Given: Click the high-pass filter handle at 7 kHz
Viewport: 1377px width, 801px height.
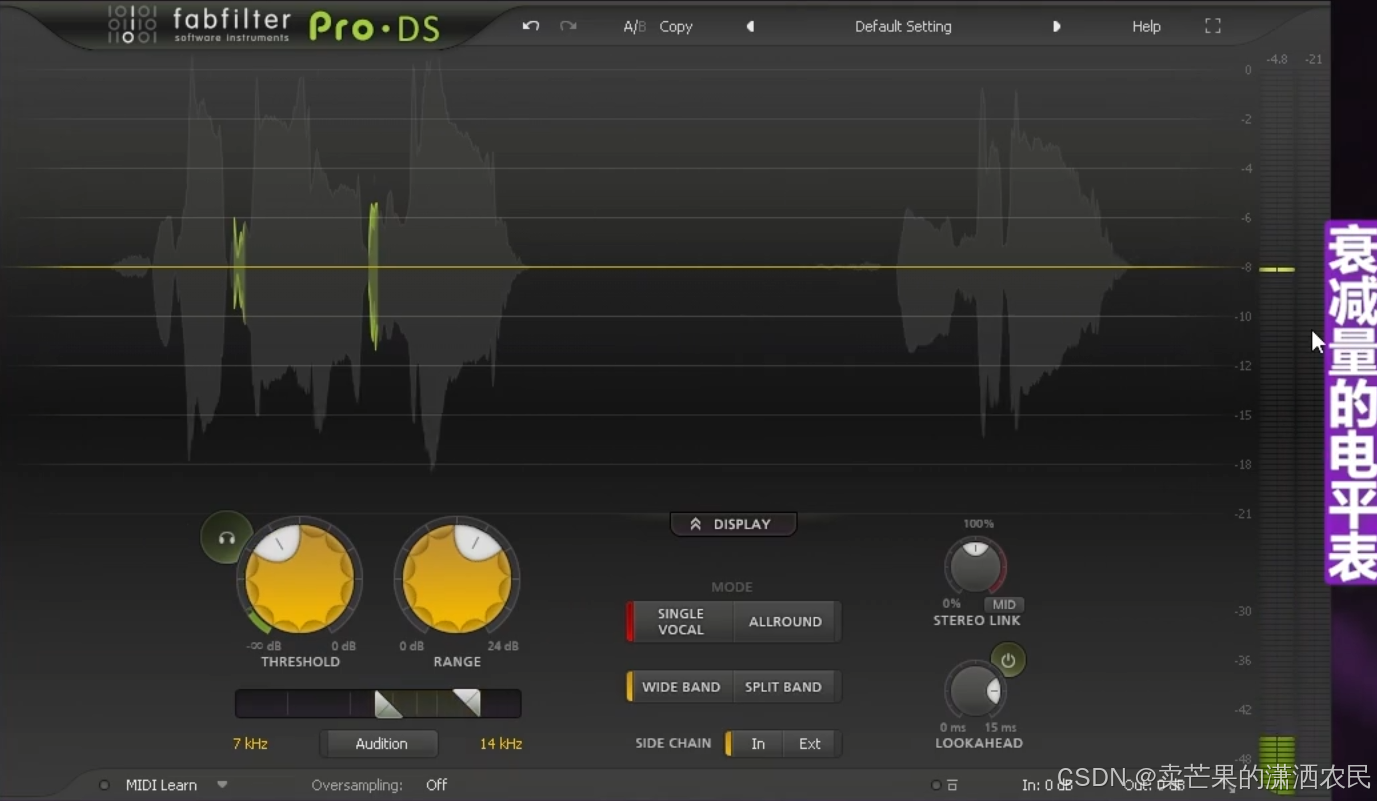Looking at the screenshot, I should [388, 704].
